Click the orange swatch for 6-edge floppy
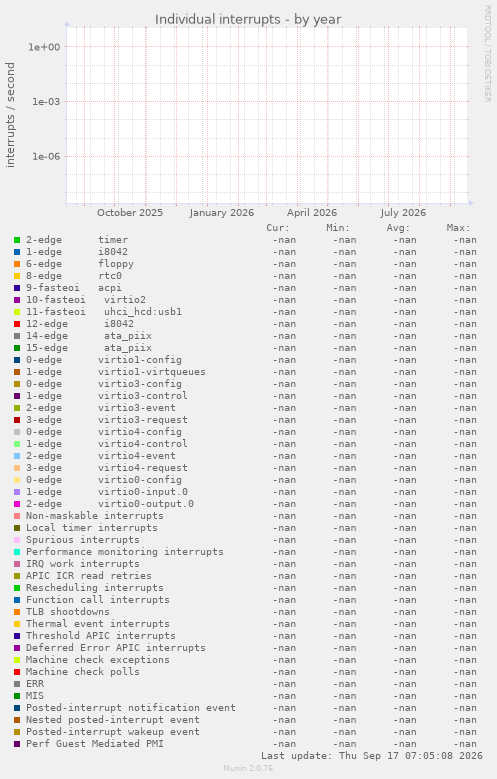The width and height of the screenshot is (497, 779). click(x=17, y=264)
